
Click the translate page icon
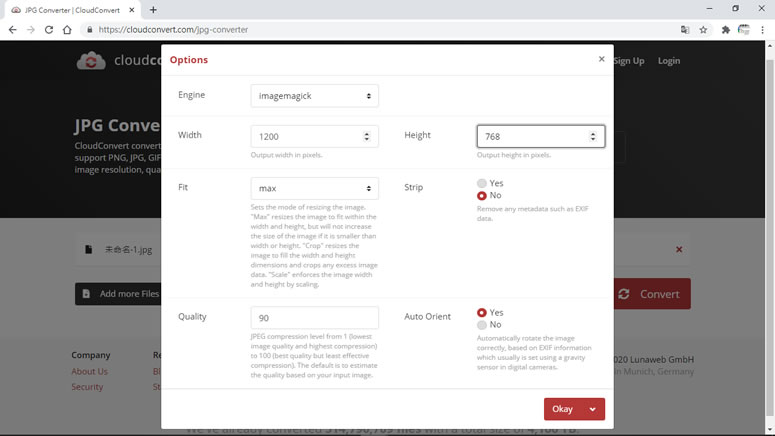[x=685, y=30]
